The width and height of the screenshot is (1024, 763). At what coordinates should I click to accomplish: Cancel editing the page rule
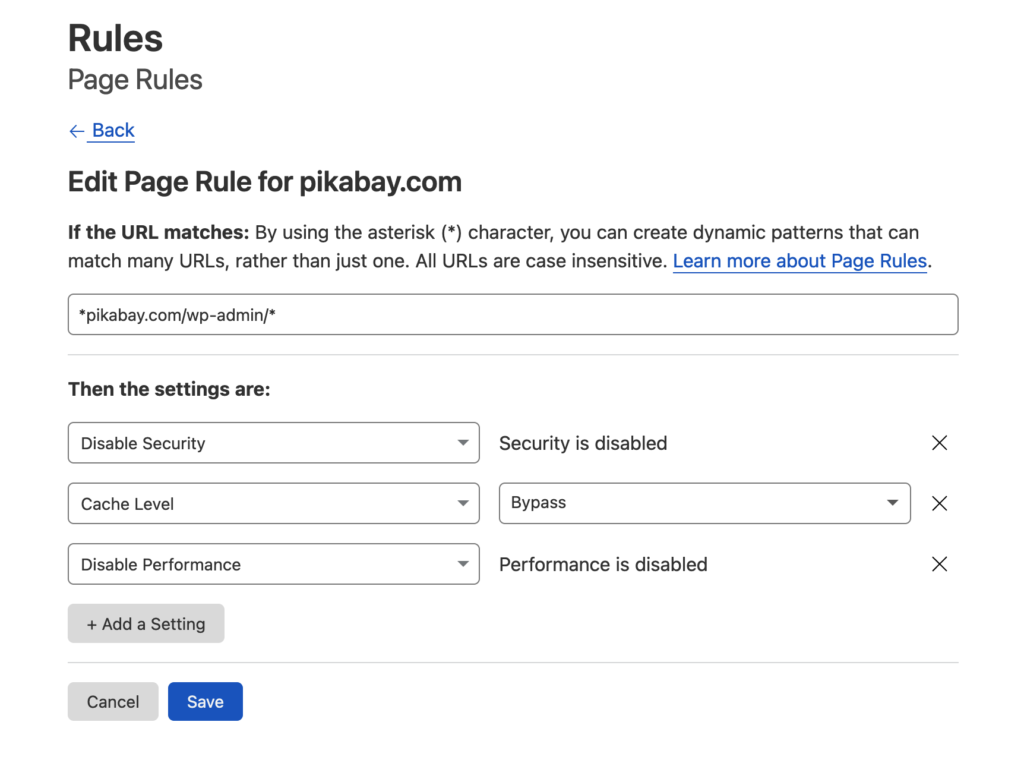click(x=113, y=702)
